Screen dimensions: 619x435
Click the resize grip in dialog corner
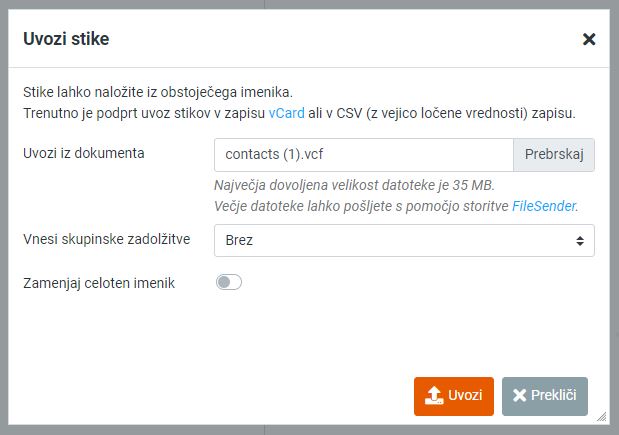point(601,416)
